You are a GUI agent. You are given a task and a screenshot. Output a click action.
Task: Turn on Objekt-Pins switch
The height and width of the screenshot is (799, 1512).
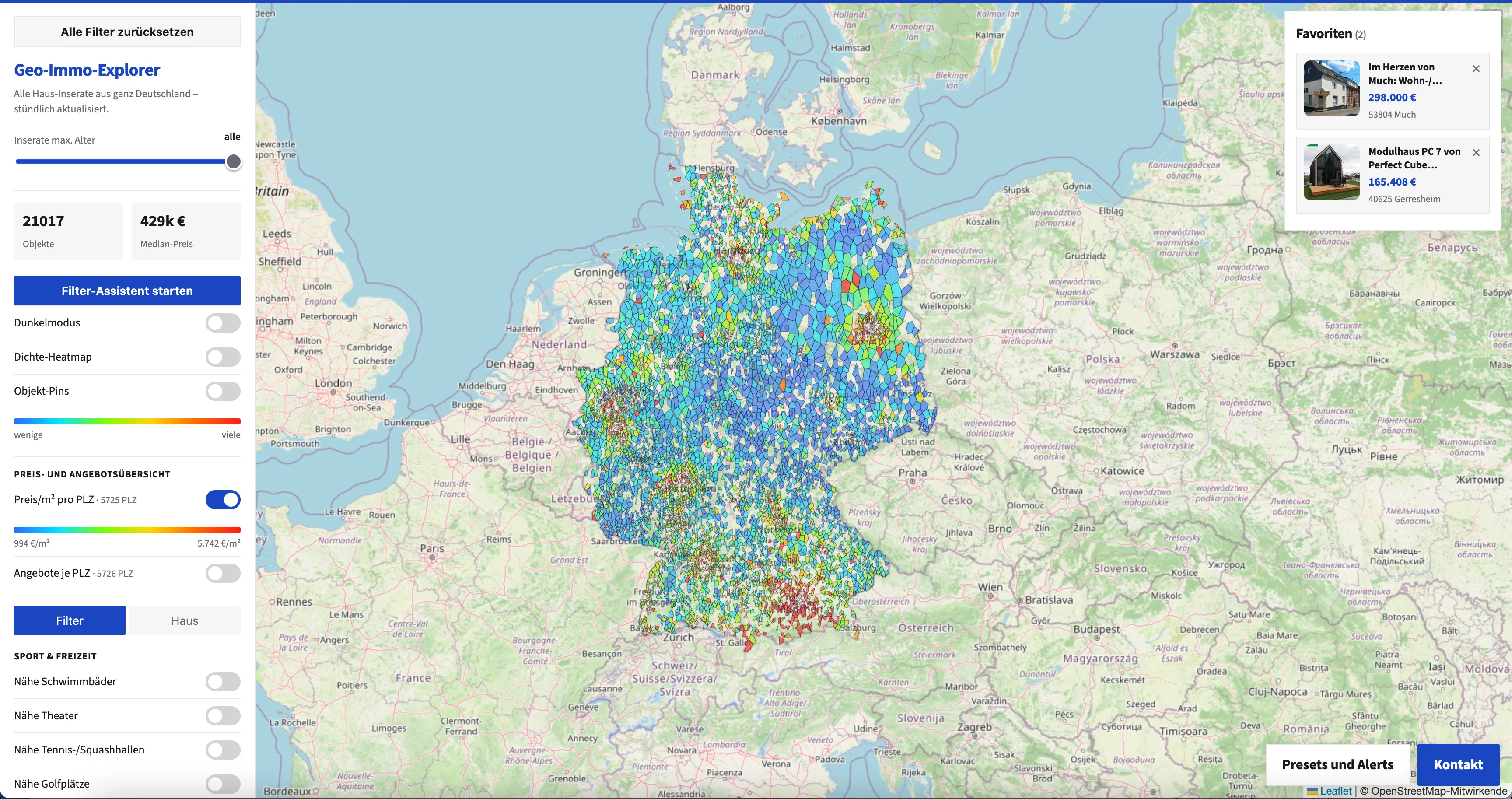coord(223,391)
